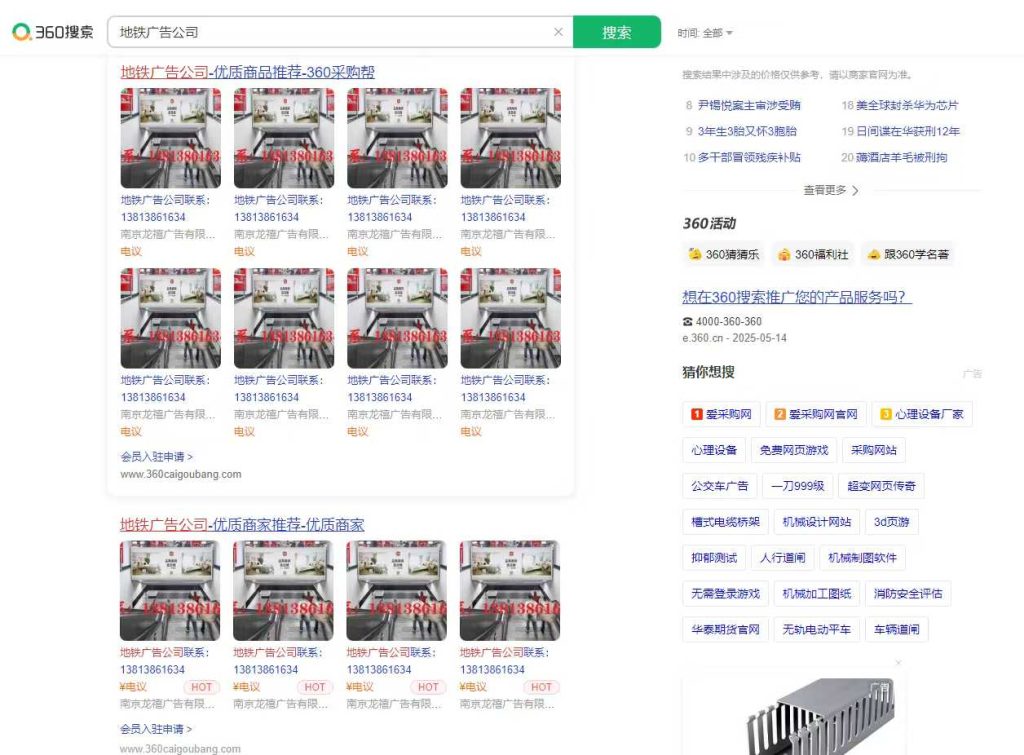Open hot search 日间谍在华获刑12年
The height and width of the screenshot is (755, 1024).
click(x=908, y=131)
